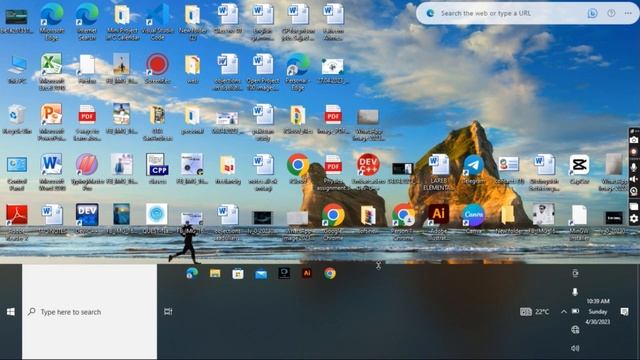Switch to Illustrator in the taskbar
The width and height of the screenshot is (640, 360).
pos(307,273)
